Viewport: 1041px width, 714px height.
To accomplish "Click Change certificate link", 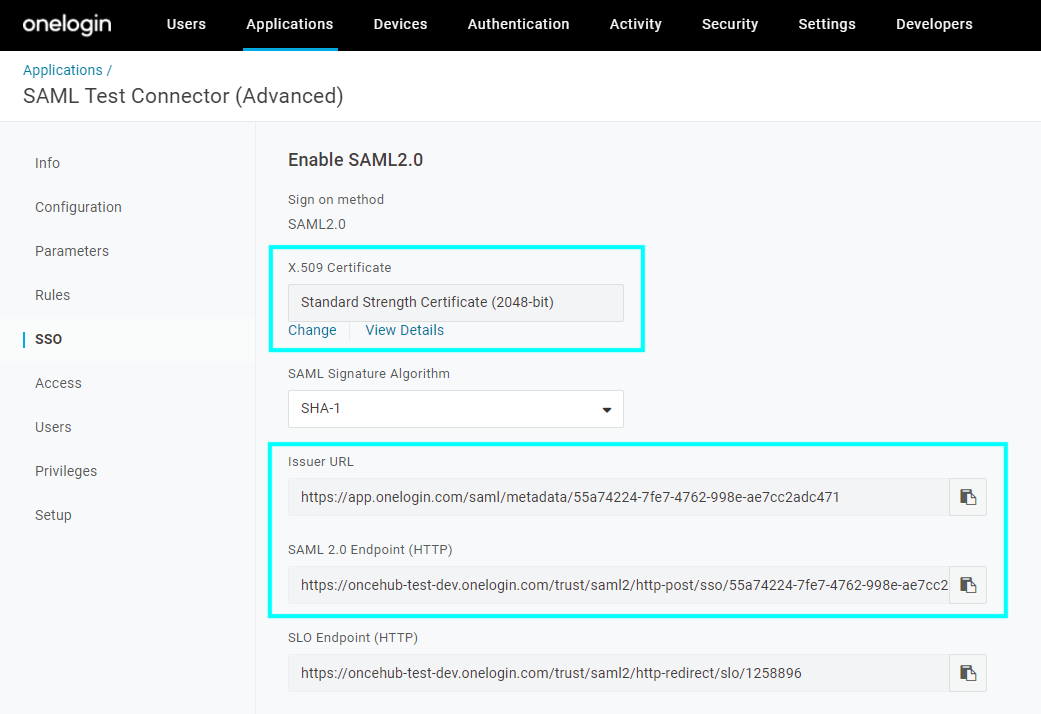I will click(312, 330).
